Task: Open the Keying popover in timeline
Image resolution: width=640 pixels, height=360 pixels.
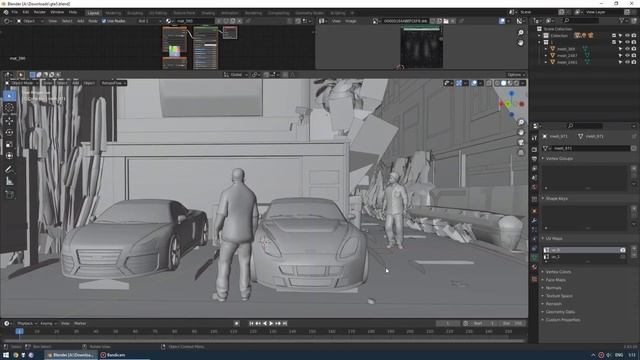Action: tap(48, 323)
